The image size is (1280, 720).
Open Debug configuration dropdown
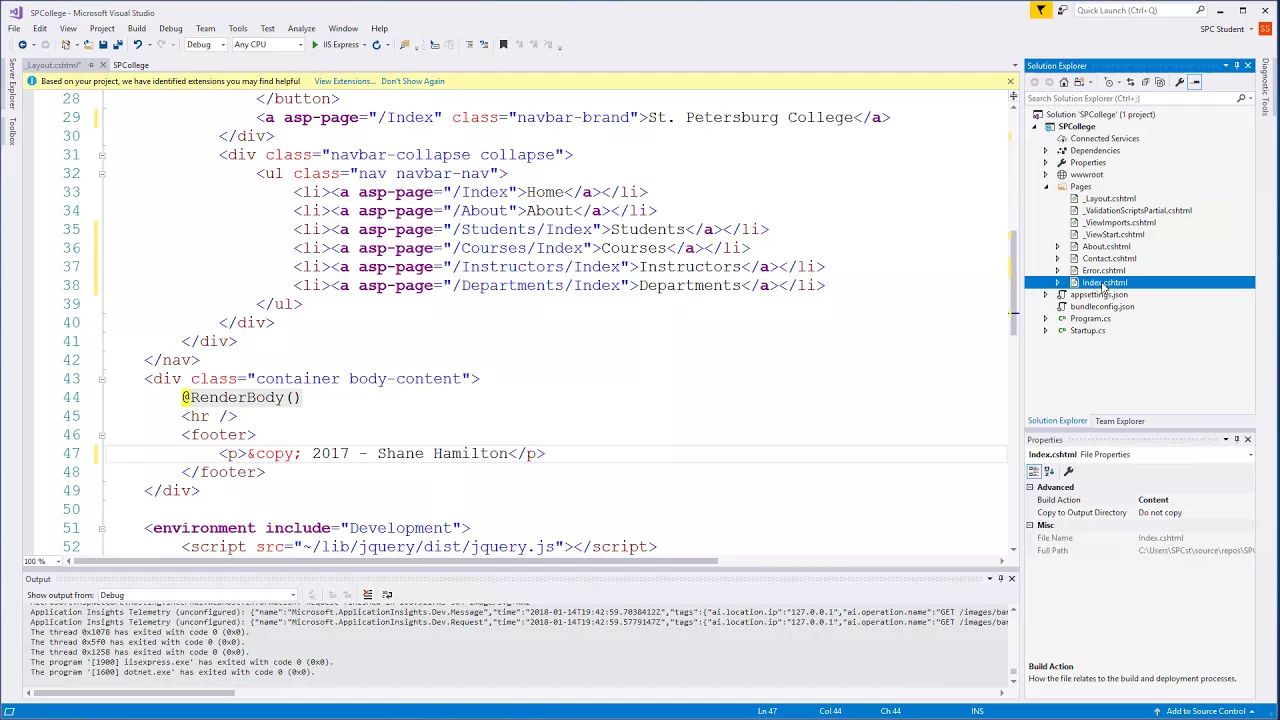206,44
